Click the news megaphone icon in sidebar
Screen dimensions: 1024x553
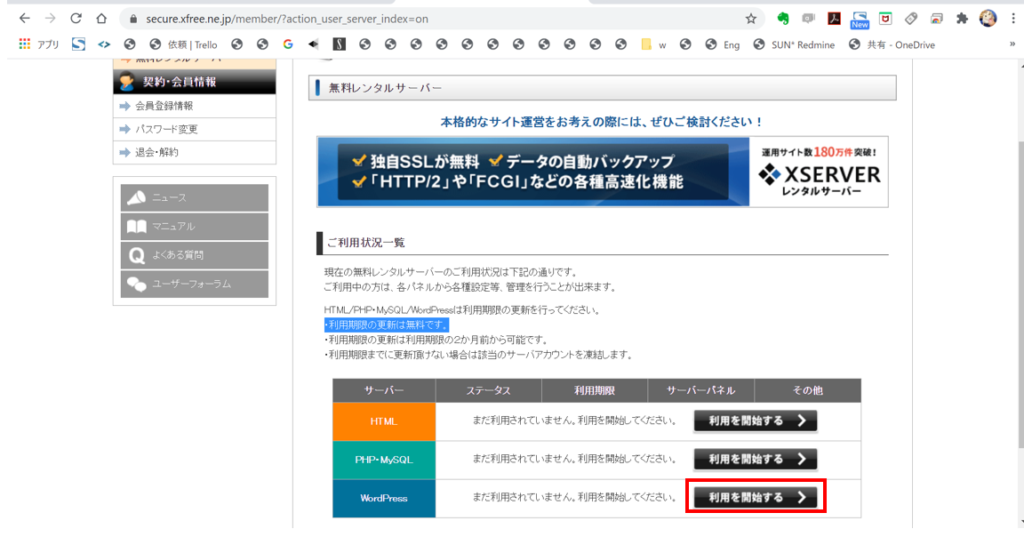click(136, 198)
